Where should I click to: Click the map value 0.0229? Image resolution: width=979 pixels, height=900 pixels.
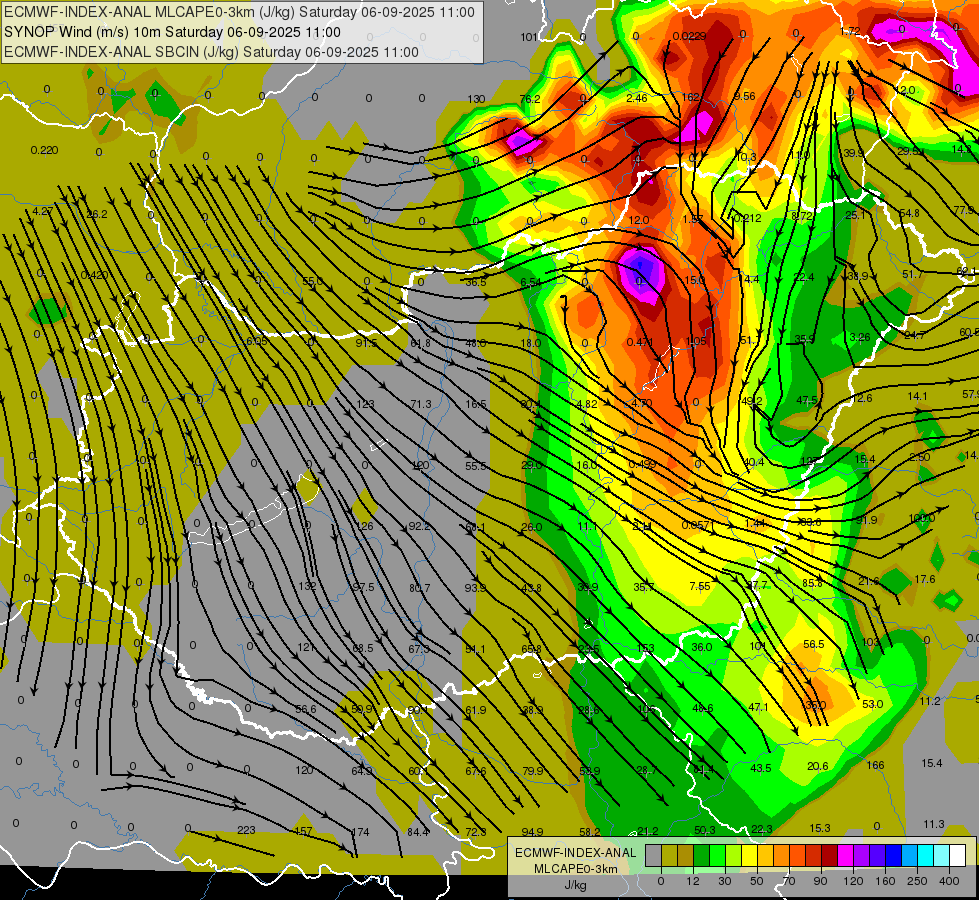coord(689,36)
